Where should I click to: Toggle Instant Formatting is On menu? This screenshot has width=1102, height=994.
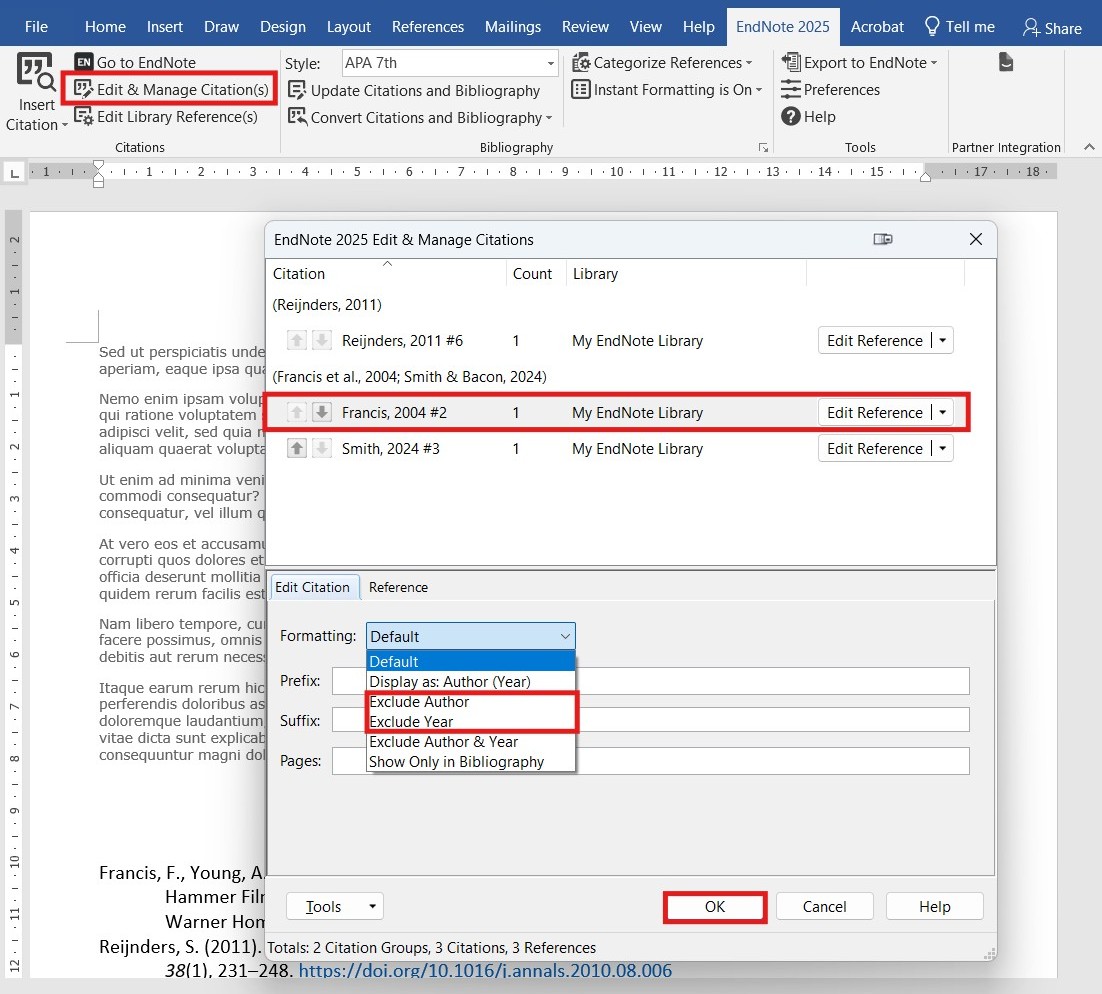coord(667,89)
